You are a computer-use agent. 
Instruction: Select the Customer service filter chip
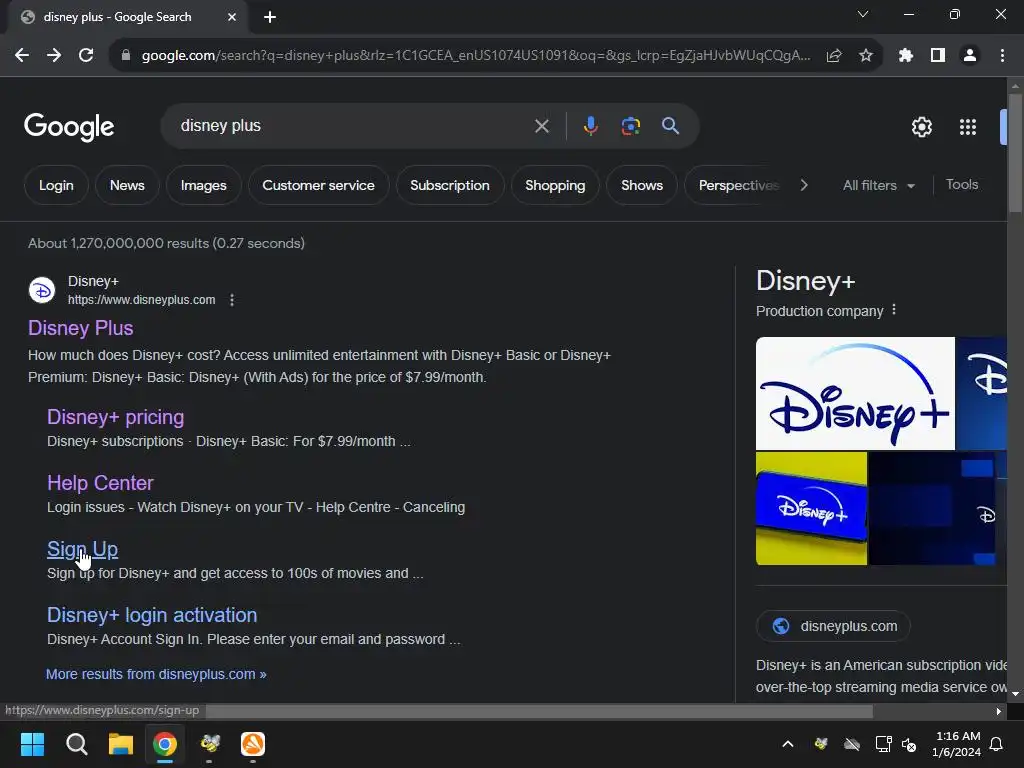click(x=319, y=185)
